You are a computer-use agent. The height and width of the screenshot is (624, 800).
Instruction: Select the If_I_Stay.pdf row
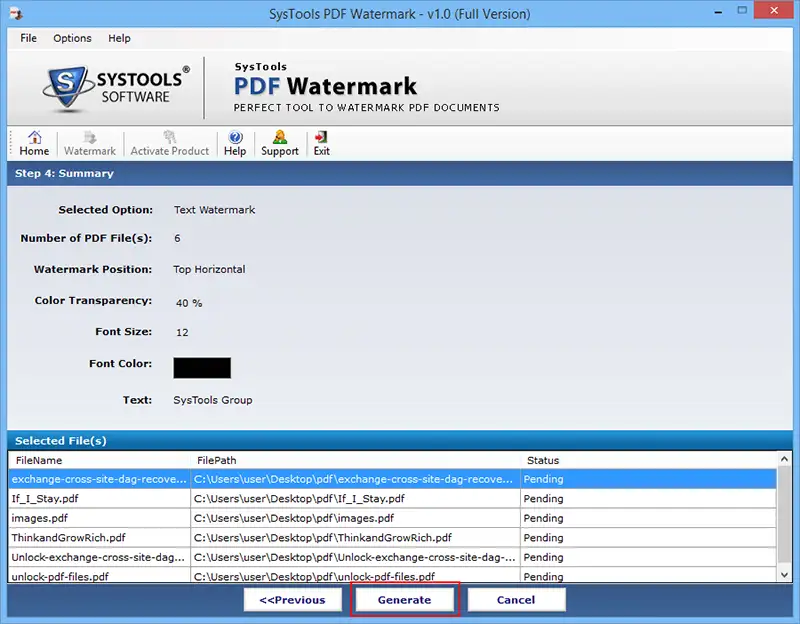(x=392, y=498)
